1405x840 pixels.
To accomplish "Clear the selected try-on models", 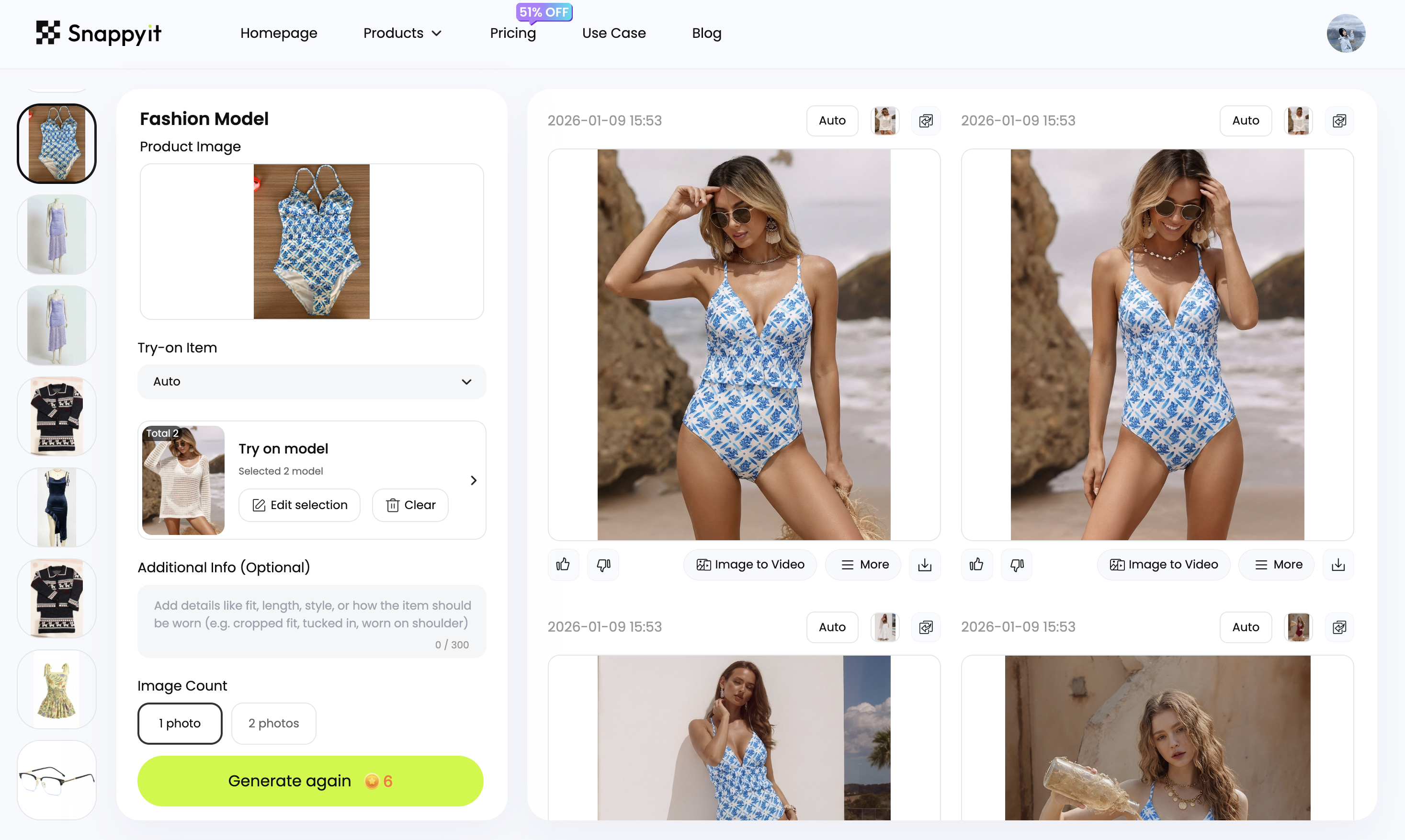I will coord(410,505).
